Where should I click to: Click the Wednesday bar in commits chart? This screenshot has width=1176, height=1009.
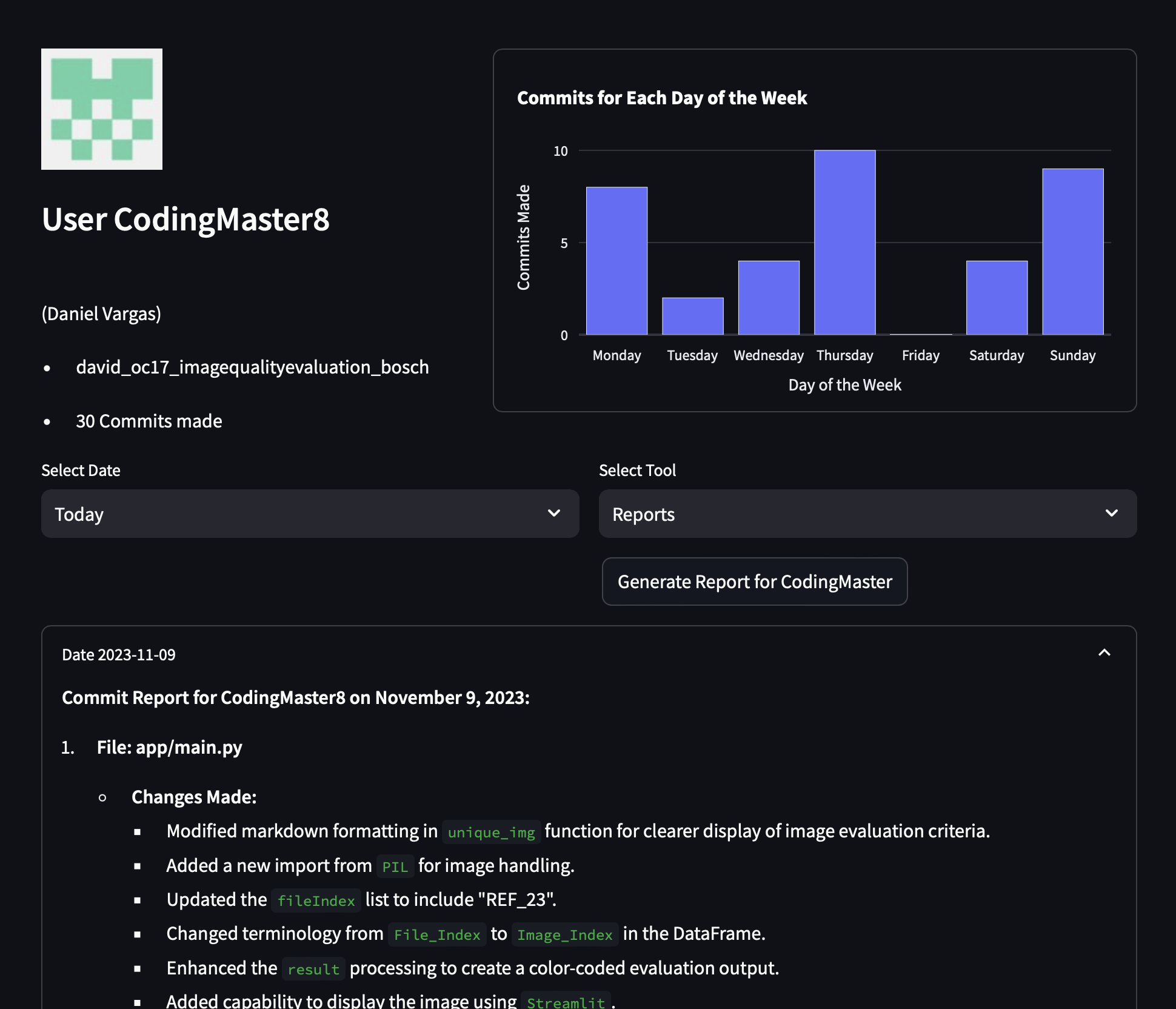769,298
